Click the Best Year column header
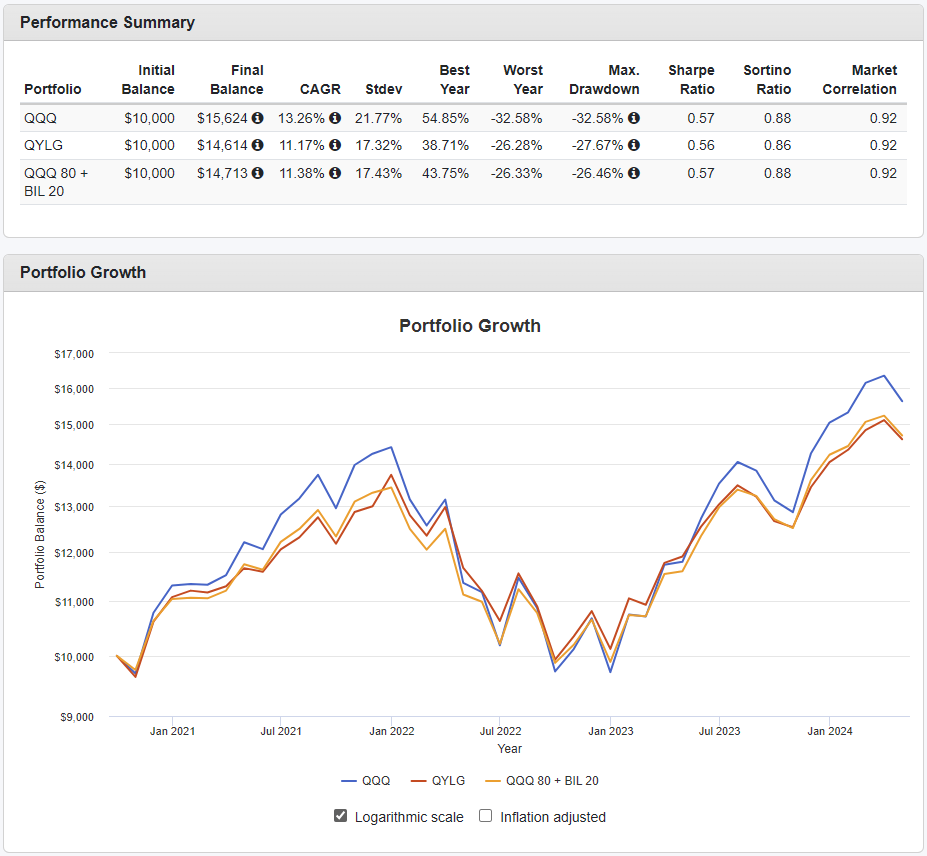 pyautogui.click(x=455, y=80)
